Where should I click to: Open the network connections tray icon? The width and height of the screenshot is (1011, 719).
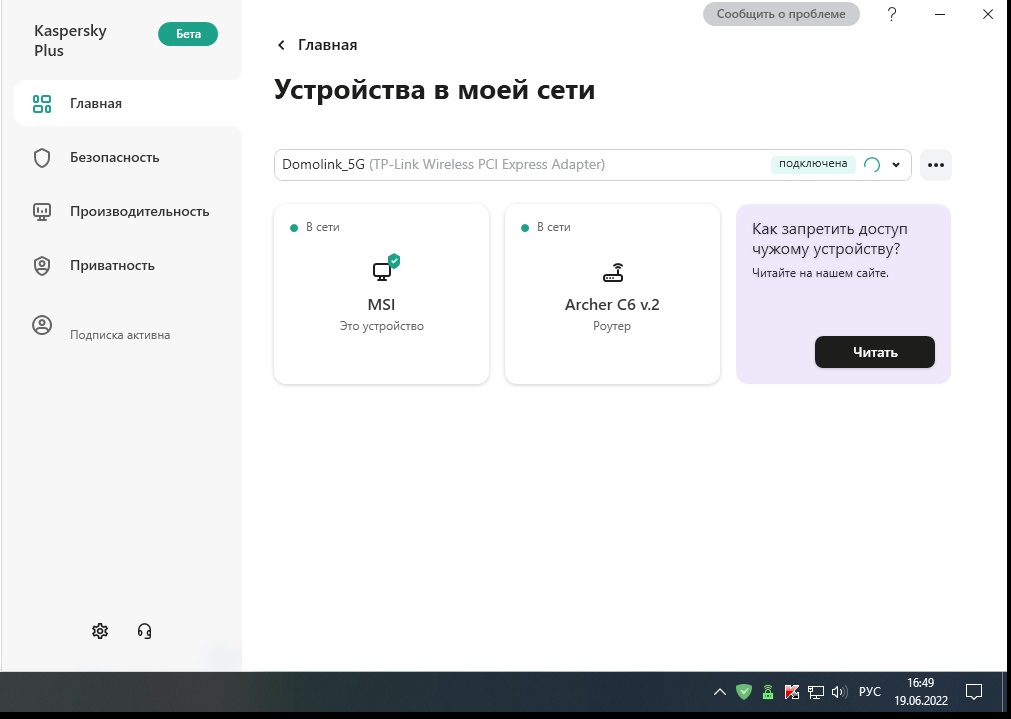pyautogui.click(x=816, y=692)
